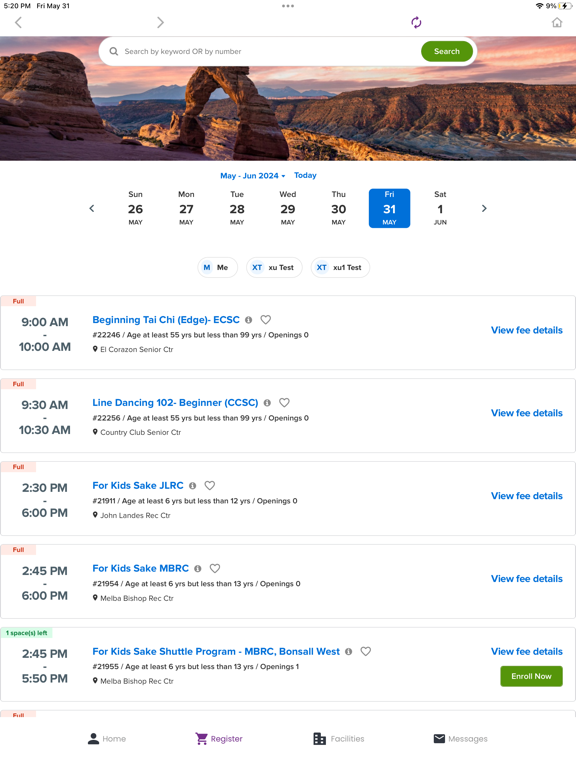Toggle the xu1 Test participant filter
The height and width of the screenshot is (768, 576).
(x=340, y=267)
